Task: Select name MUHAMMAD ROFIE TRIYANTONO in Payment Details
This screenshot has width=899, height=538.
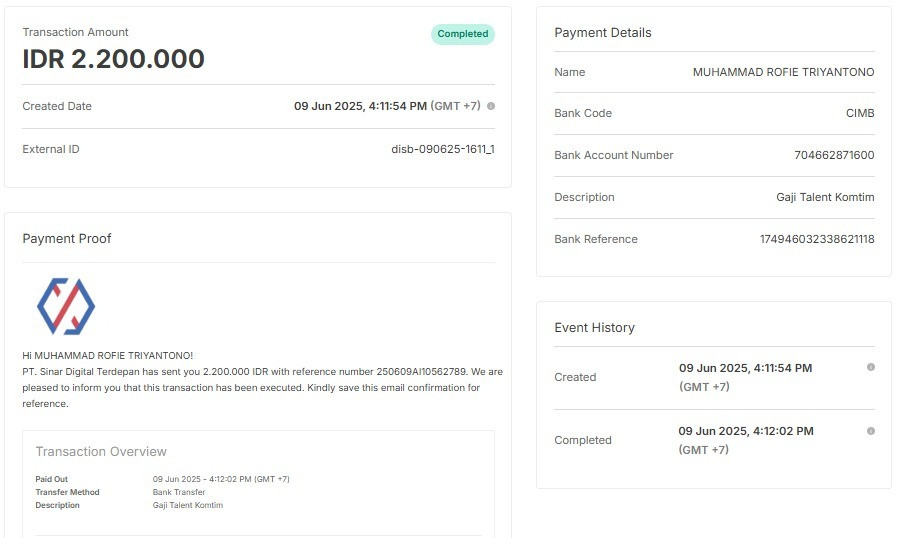Action: point(783,72)
